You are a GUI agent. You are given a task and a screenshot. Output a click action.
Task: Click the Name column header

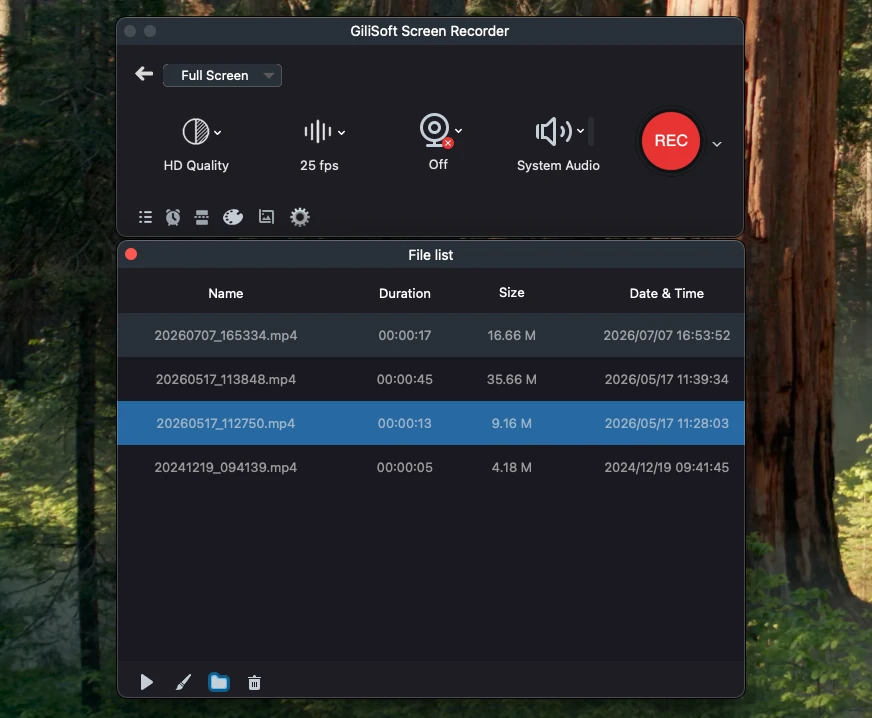coord(226,294)
